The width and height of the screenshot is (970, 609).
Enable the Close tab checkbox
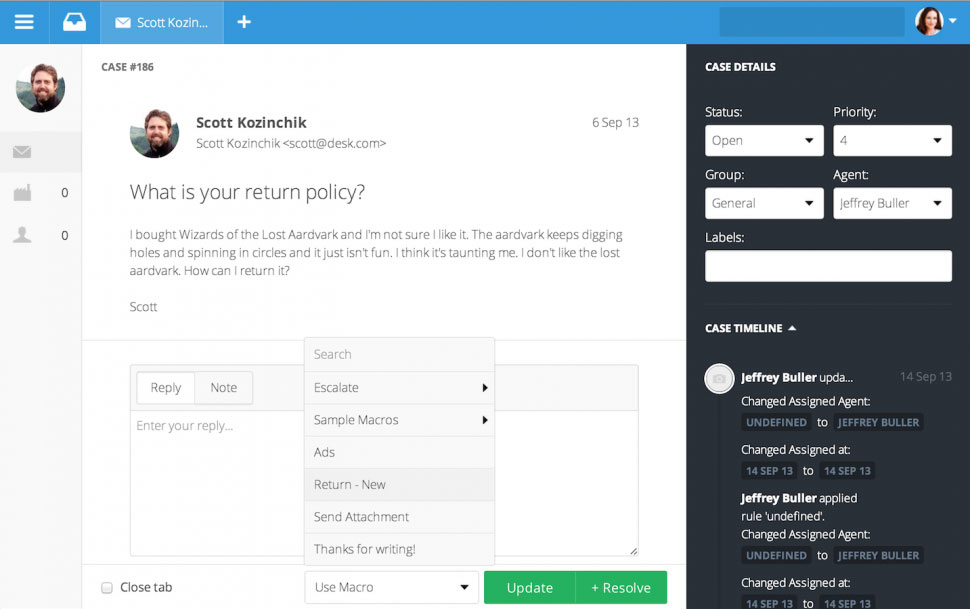107,588
